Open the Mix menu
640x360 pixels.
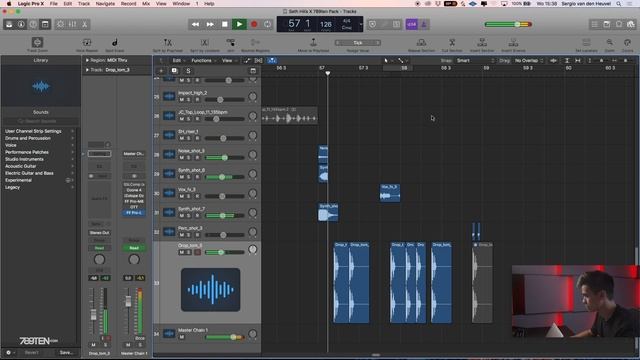click(x=146, y=4)
